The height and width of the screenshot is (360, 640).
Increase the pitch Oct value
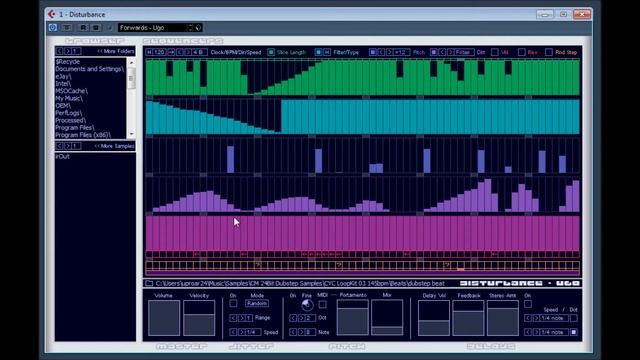(301, 318)
